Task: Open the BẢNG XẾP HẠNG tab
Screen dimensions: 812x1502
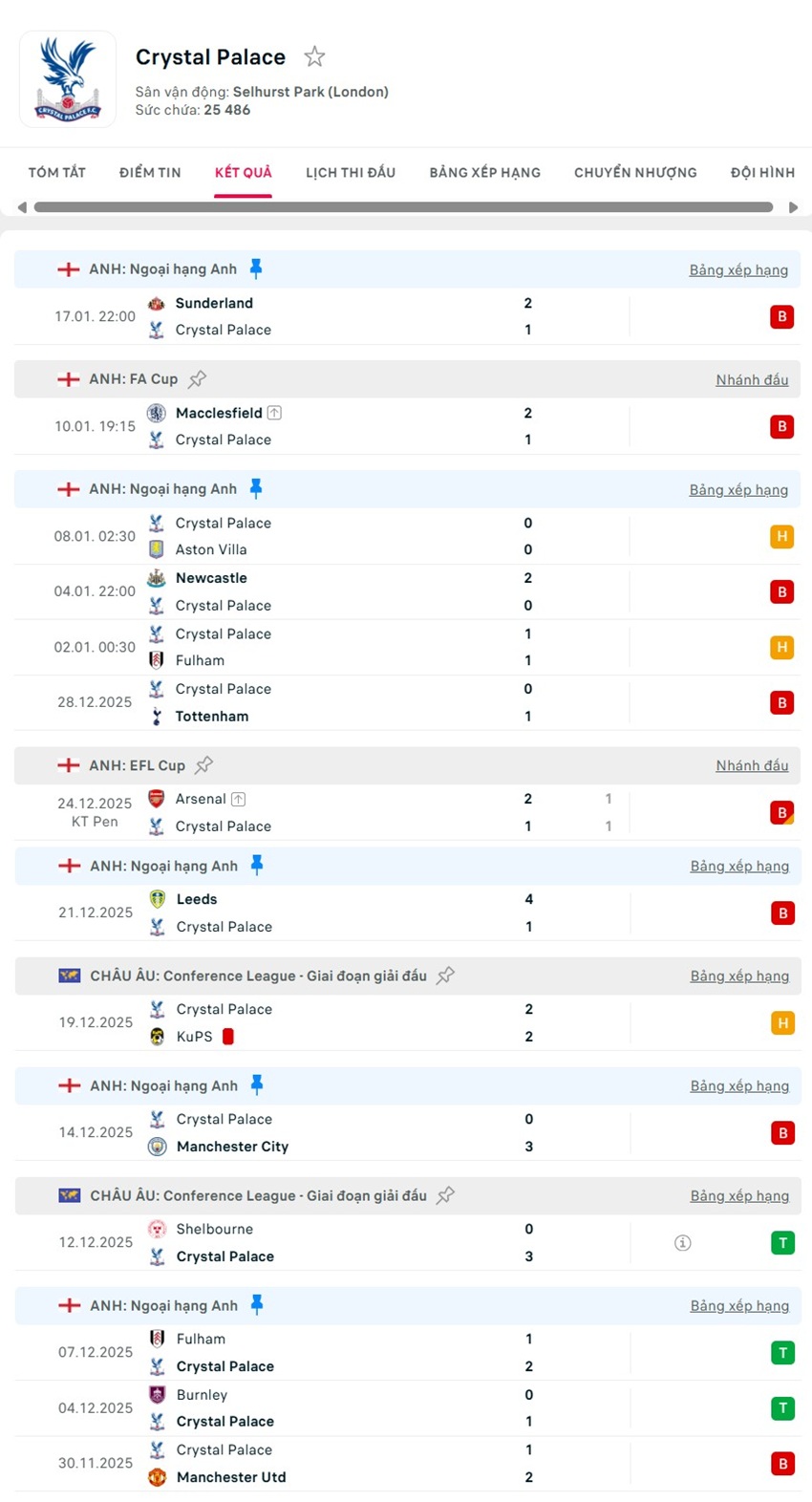Action: (x=484, y=173)
